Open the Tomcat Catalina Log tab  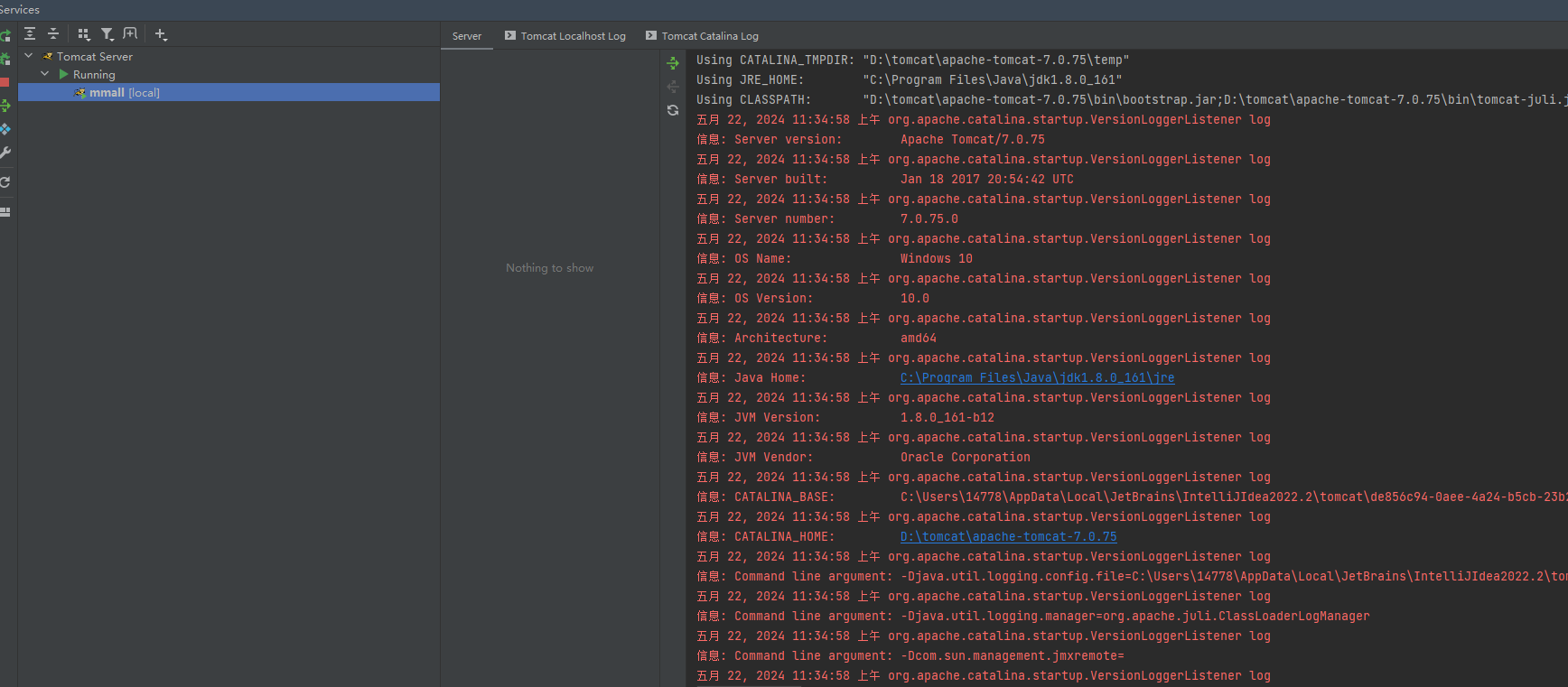click(703, 36)
